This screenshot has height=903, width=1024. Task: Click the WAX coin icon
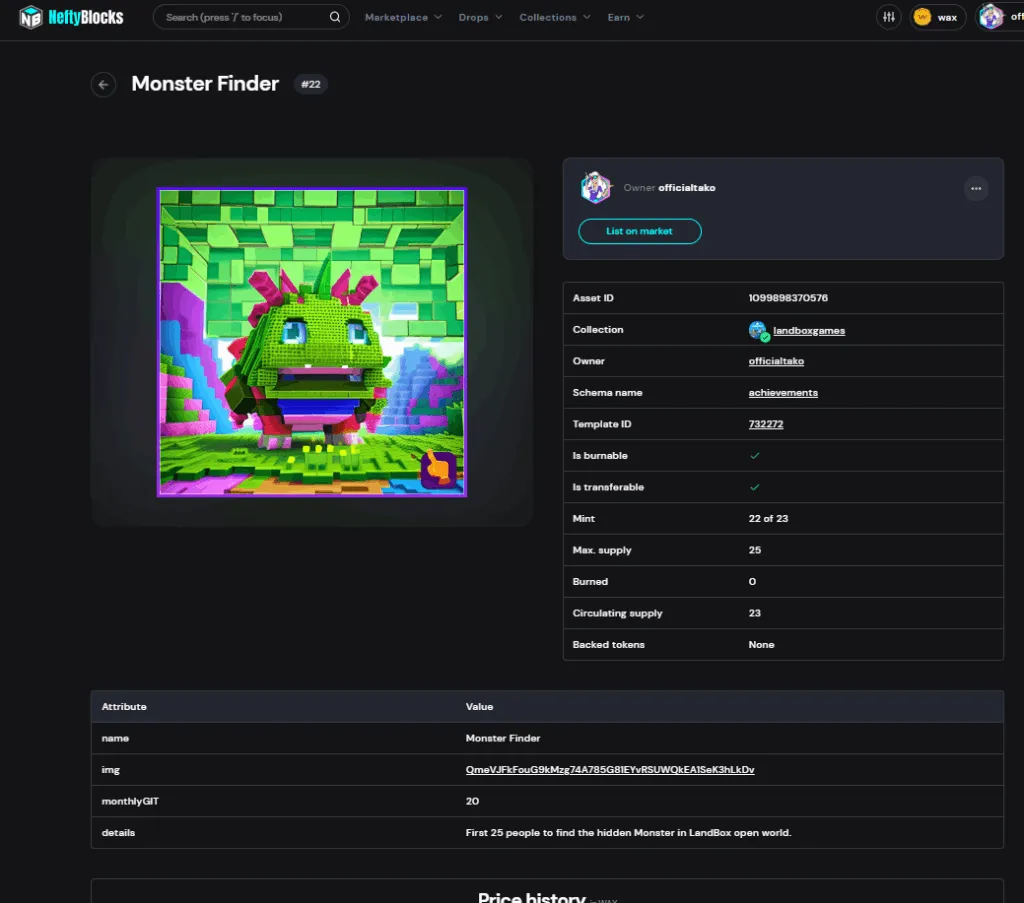[922, 17]
